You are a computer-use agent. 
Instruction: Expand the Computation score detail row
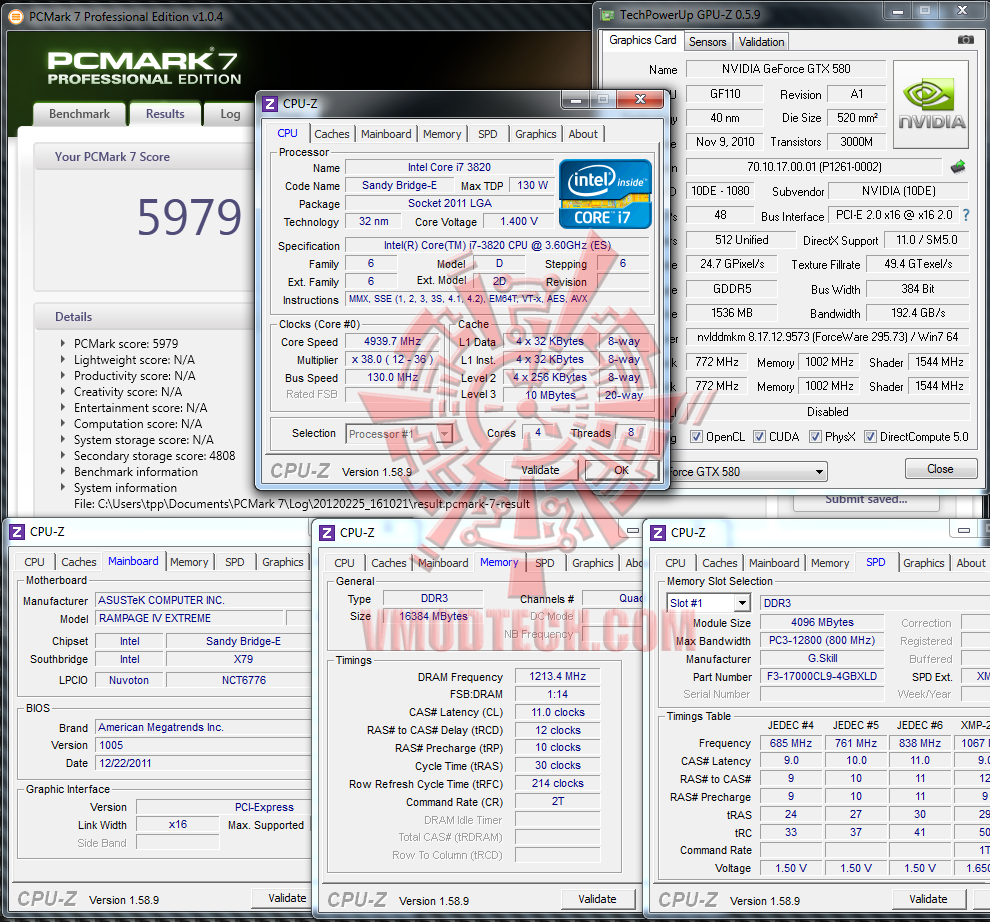click(x=63, y=424)
